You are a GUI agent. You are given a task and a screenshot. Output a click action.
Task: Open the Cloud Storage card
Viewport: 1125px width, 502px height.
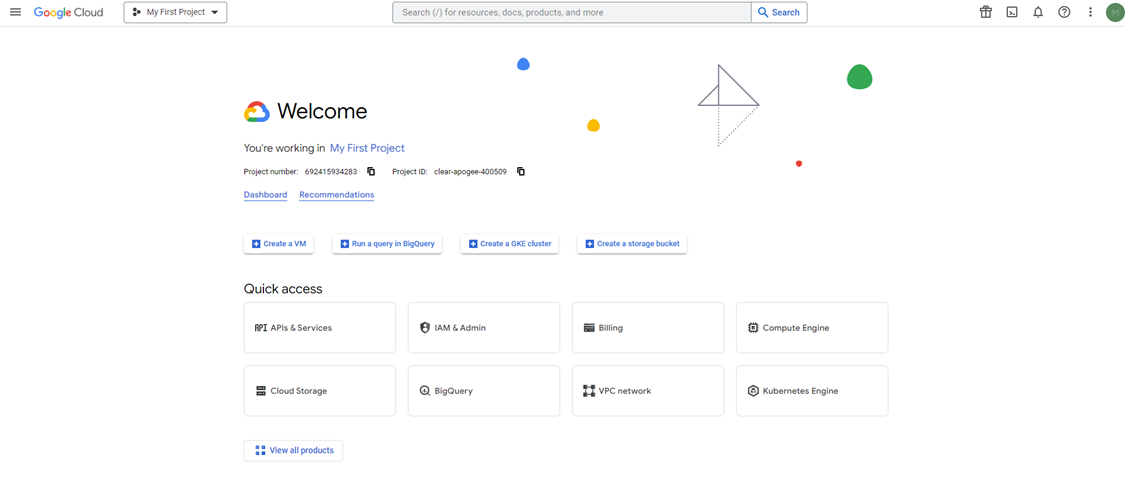(x=320, y=391)
